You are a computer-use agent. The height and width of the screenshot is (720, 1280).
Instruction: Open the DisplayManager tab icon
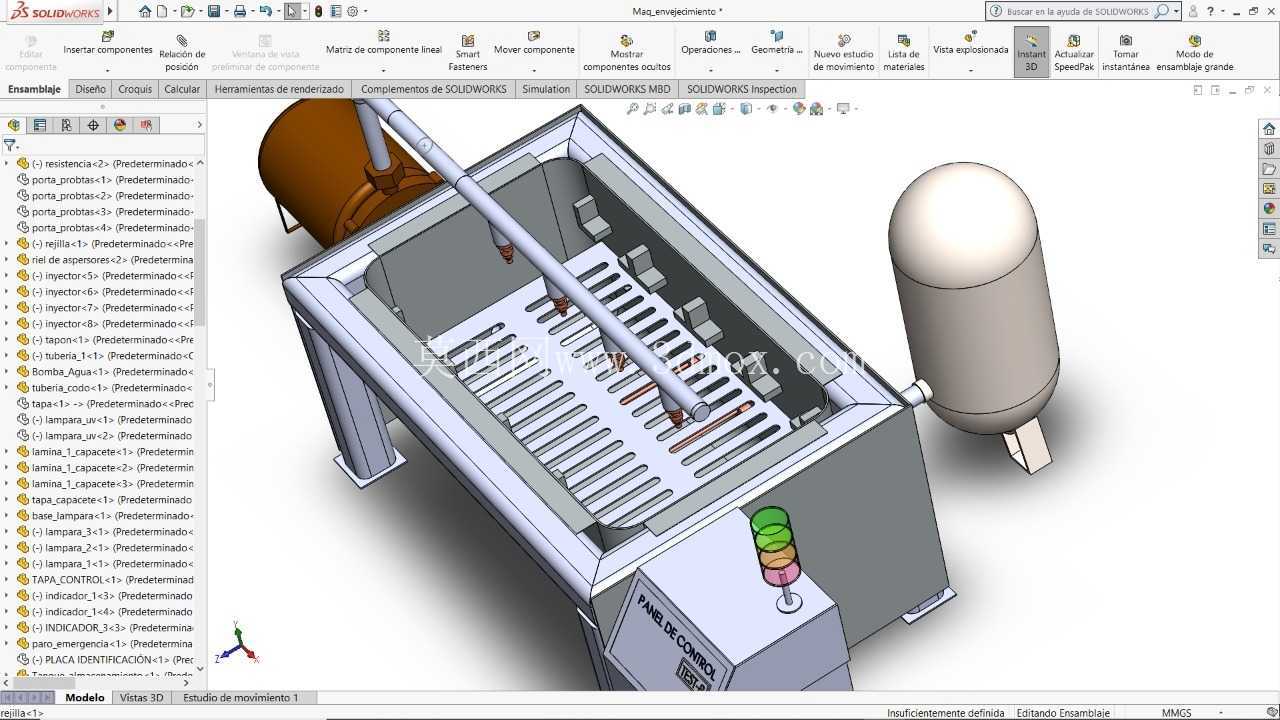point(120,125)
